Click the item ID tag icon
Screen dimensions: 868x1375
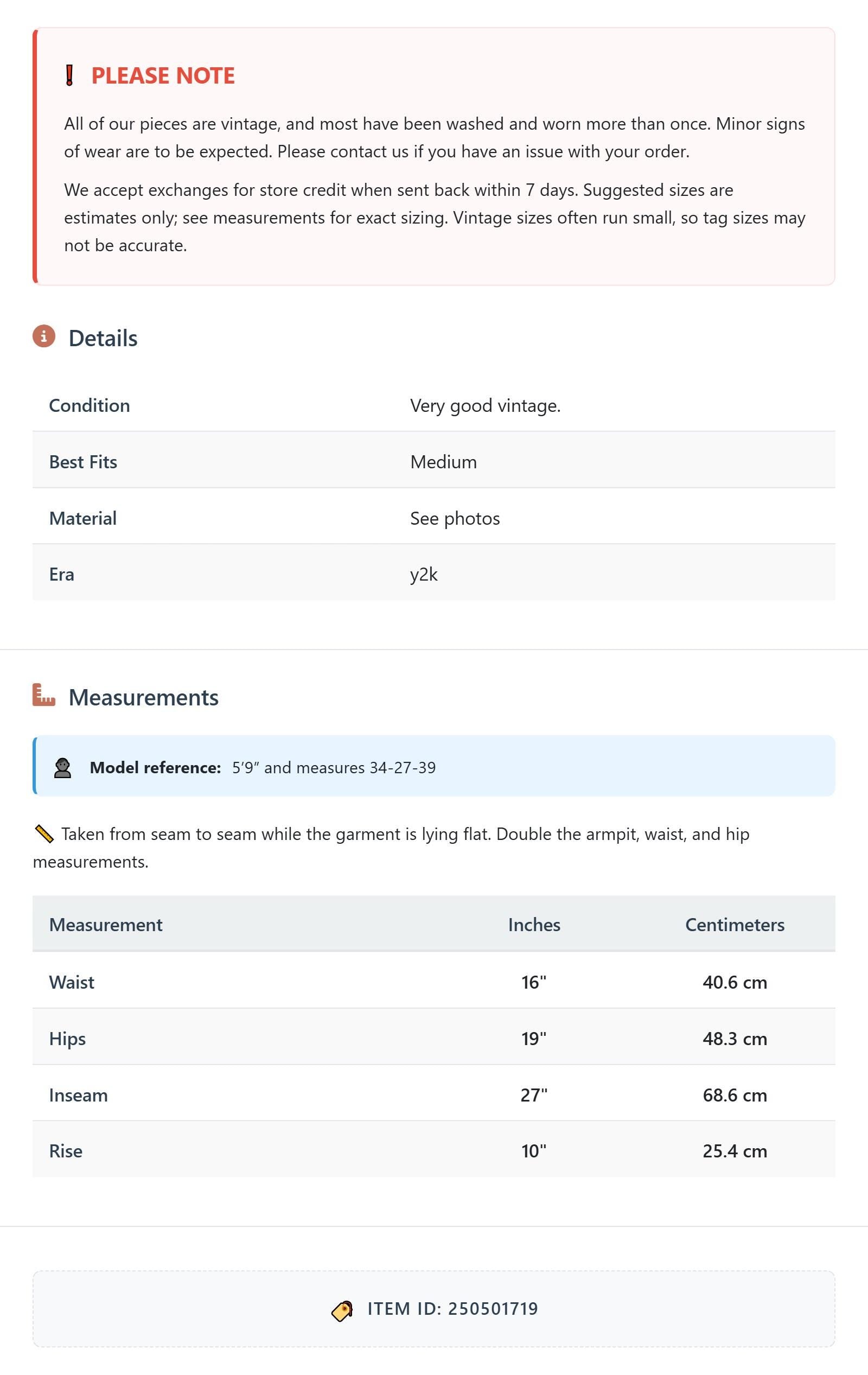pyautogui.click(x=342, y=1310)
